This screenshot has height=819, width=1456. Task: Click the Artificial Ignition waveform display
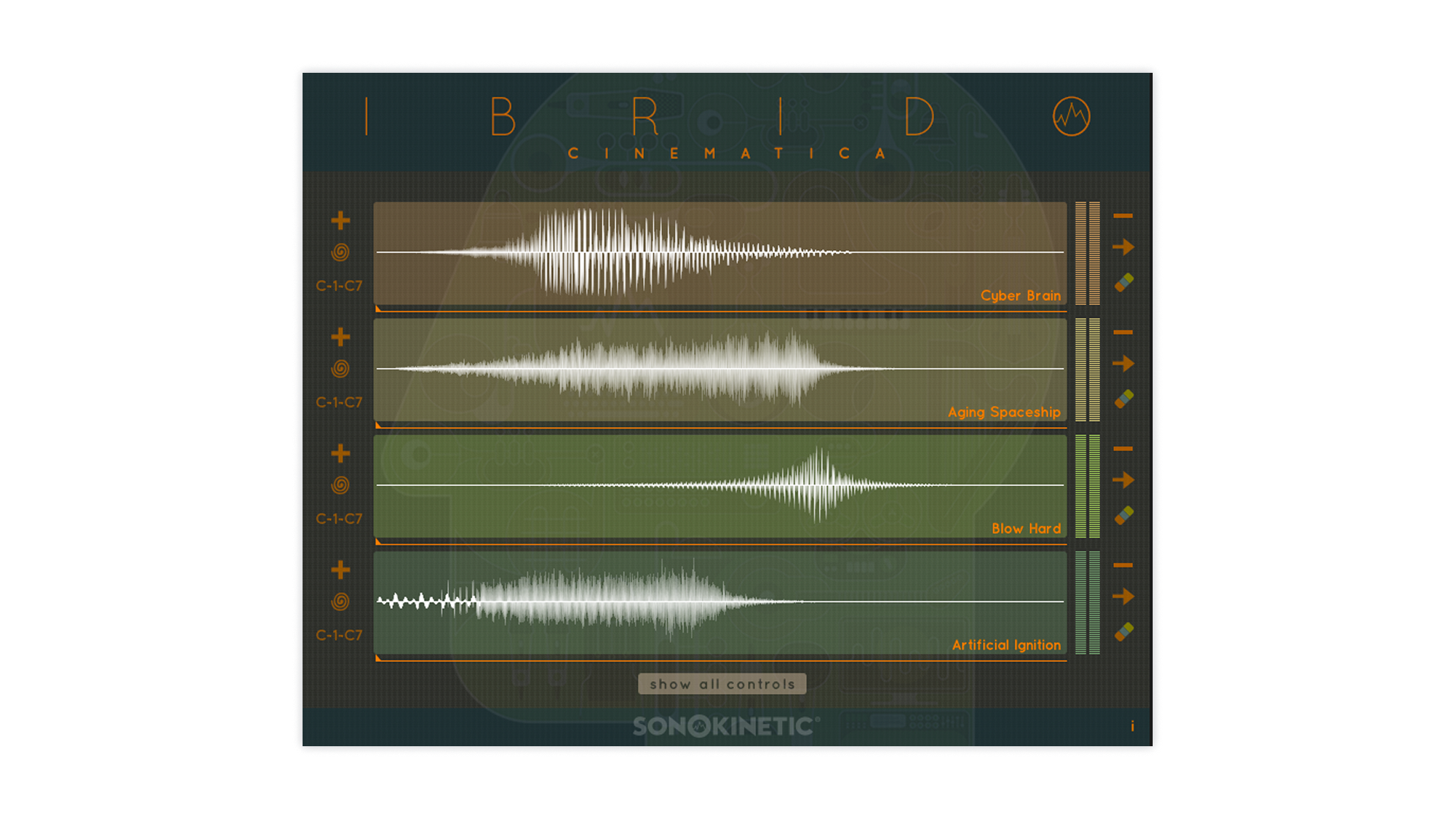point(719,602)
